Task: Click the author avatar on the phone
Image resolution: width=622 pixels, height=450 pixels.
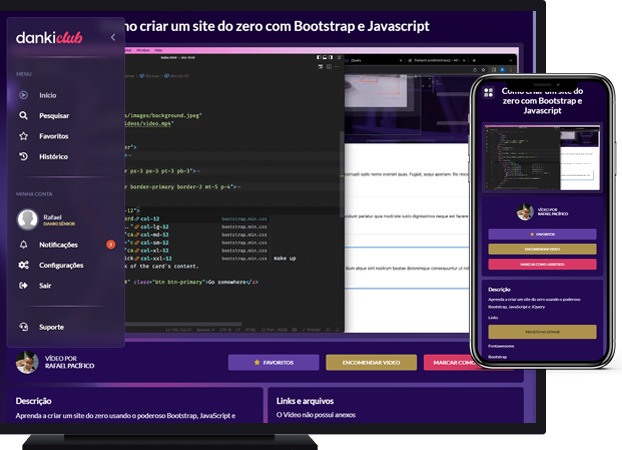Action: point(525,212)
